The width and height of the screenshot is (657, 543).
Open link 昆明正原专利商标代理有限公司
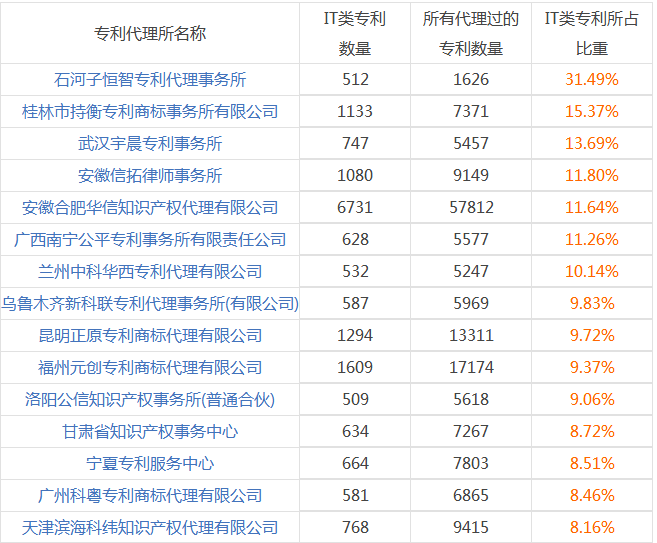[150, 335]
